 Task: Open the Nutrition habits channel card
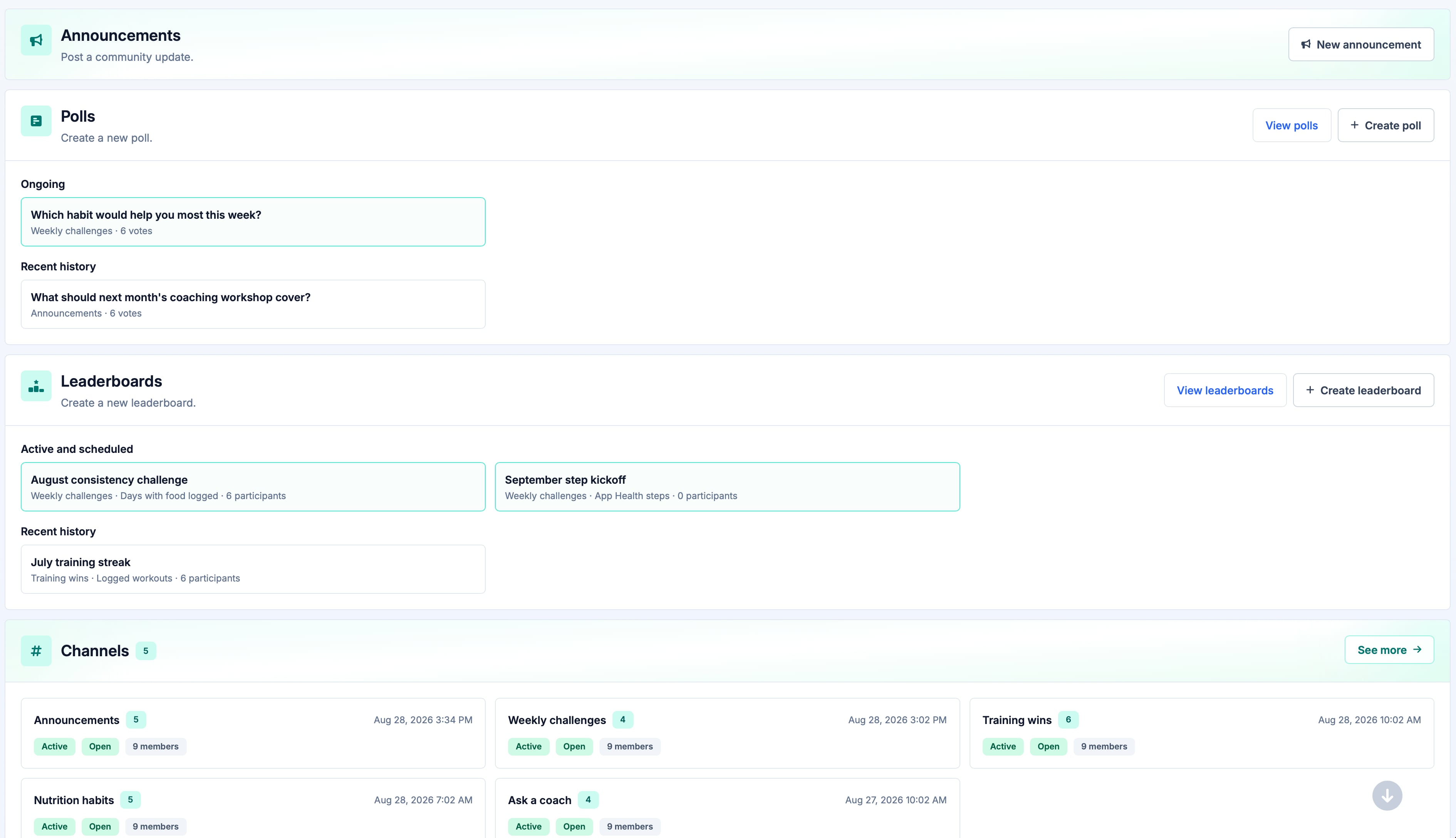[x=253, y=808]
